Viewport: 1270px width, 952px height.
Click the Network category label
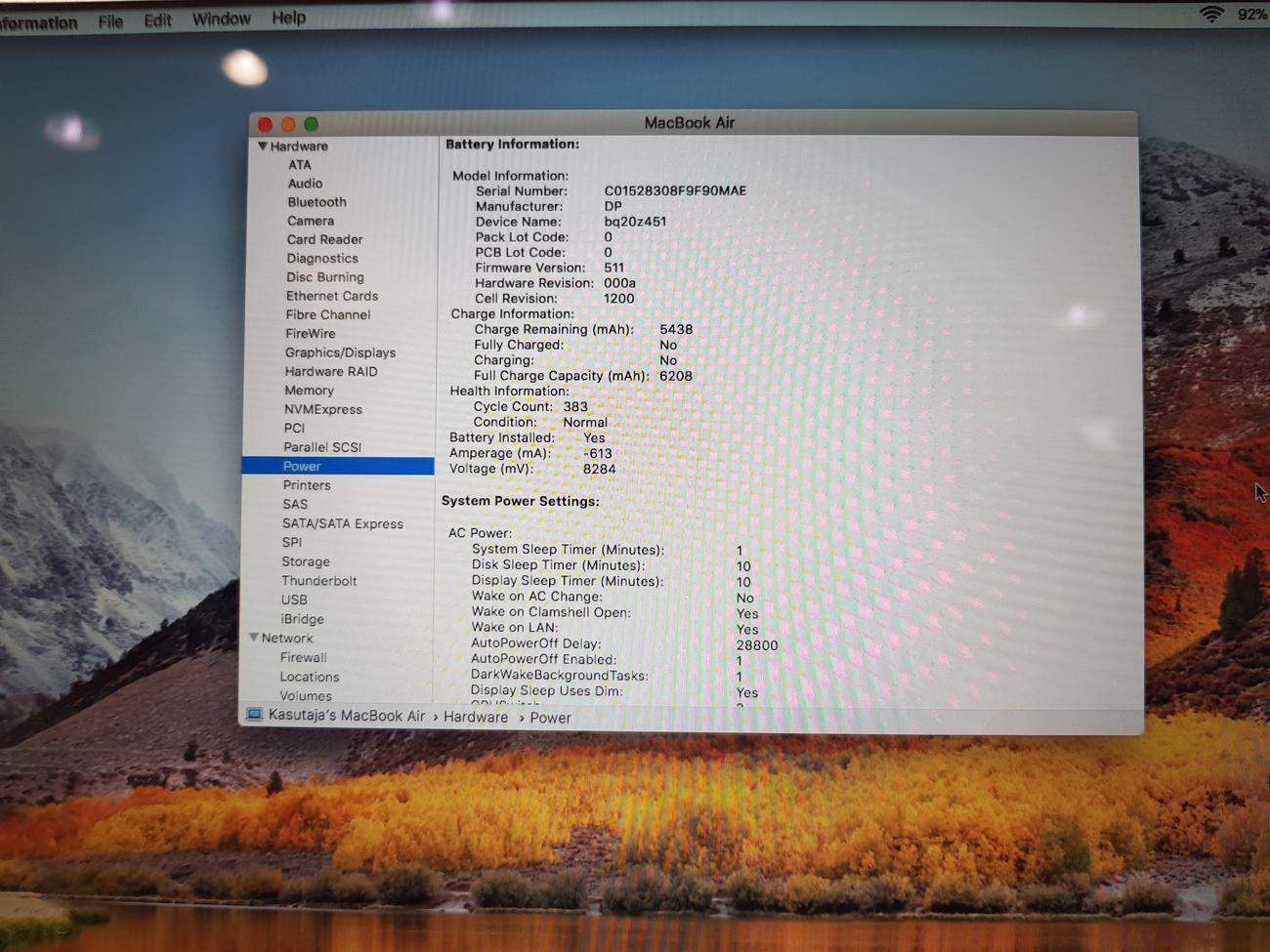pyautogui.click(x=287, y=638)
